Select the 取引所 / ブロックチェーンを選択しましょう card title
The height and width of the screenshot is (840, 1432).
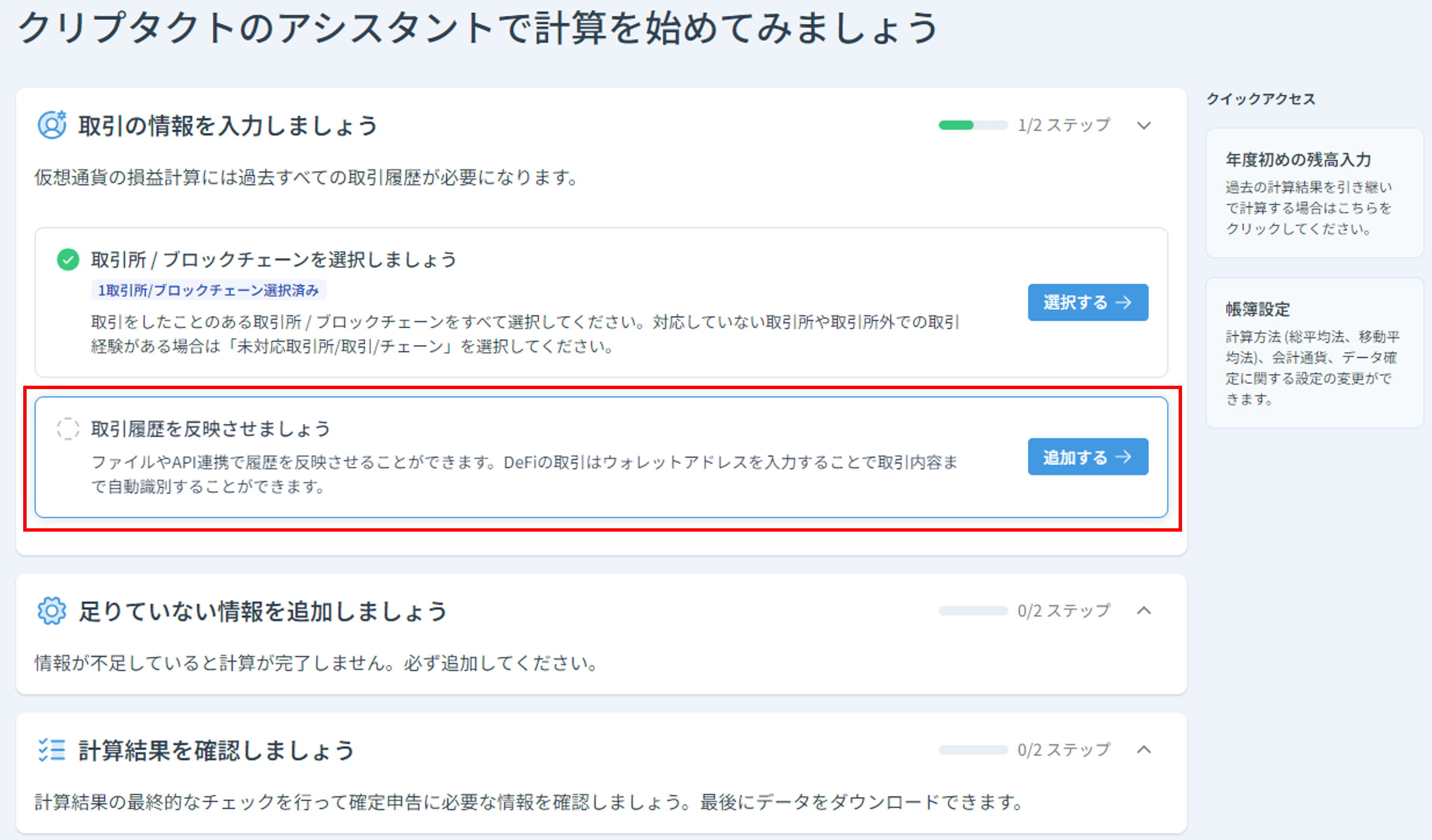coord(274,260)
